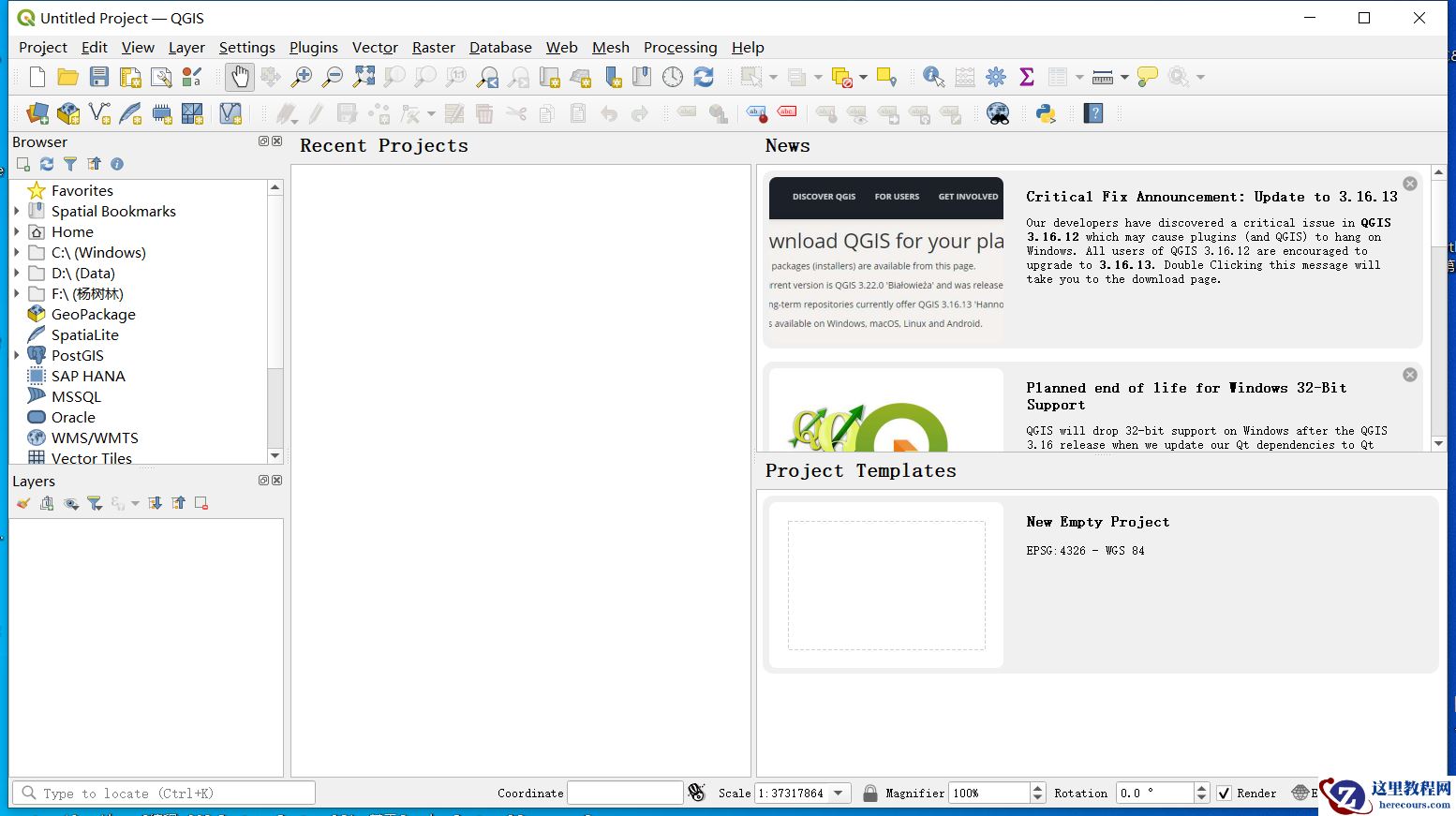Open the Vector menu
The image size is (1456, 816).
[x=374, y=47]
